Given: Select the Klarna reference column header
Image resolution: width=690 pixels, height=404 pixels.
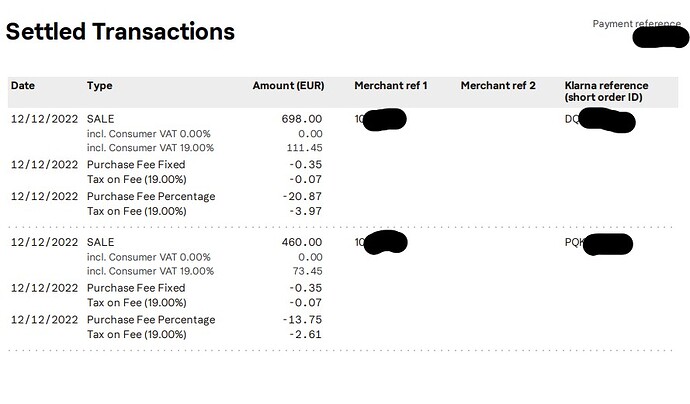Looking at the screenshot, I should pos(606,92).
